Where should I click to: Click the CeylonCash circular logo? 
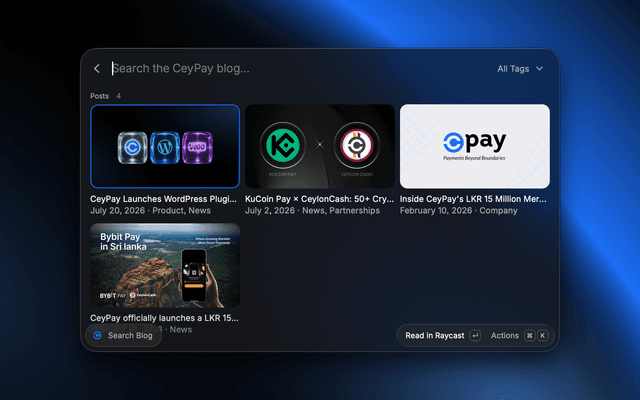click(x=357, y=145)
